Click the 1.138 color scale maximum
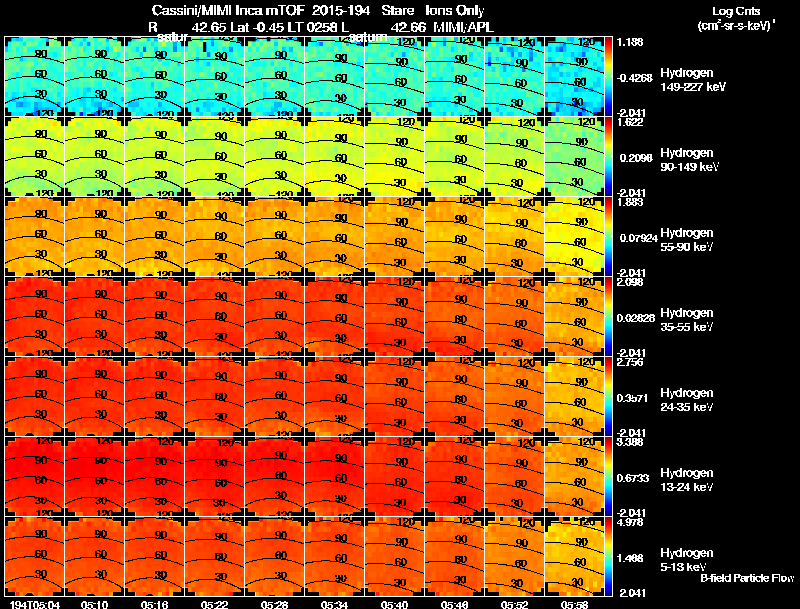The height and width of the screenshot is (609, 800). (x=631, y=42)
